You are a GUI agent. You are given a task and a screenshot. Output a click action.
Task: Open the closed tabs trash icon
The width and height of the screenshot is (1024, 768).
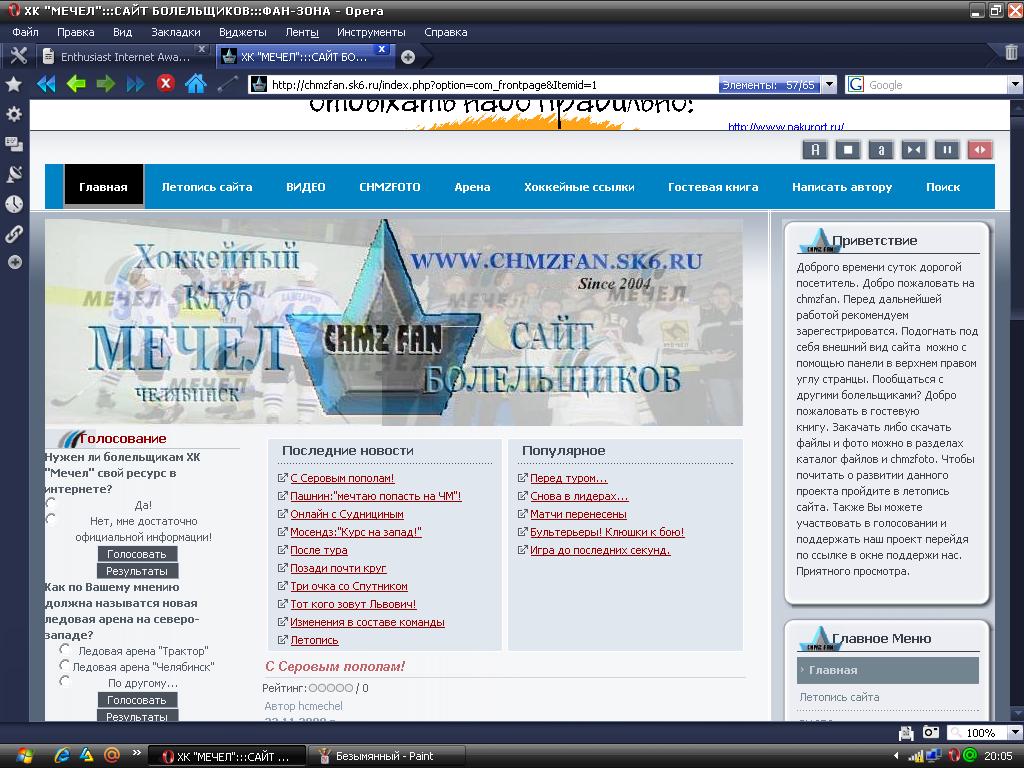[1011, 52]
